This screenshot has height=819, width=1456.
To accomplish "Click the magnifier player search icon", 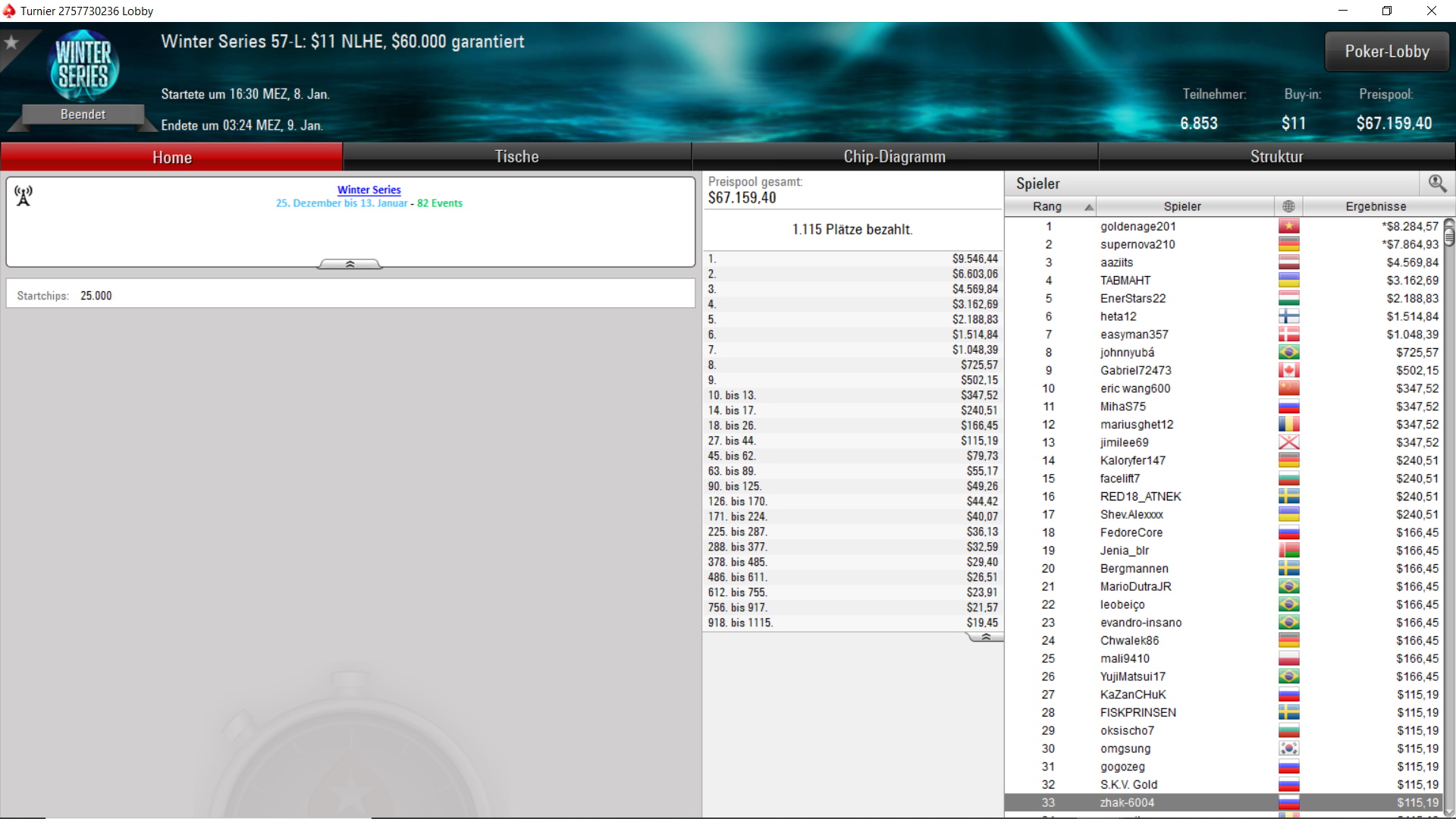I will click(x=1437, y=184).
